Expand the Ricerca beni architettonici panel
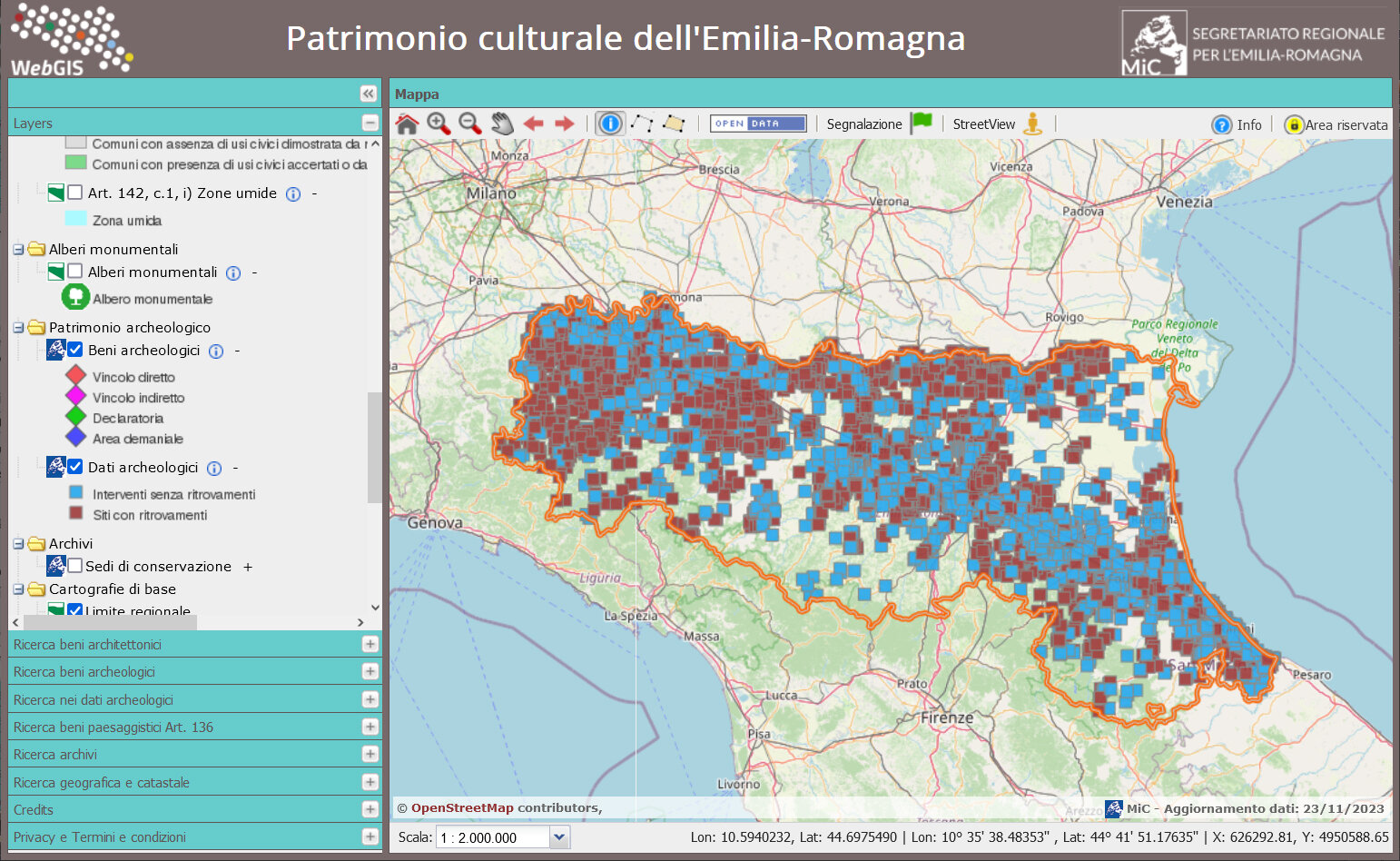 370,645
